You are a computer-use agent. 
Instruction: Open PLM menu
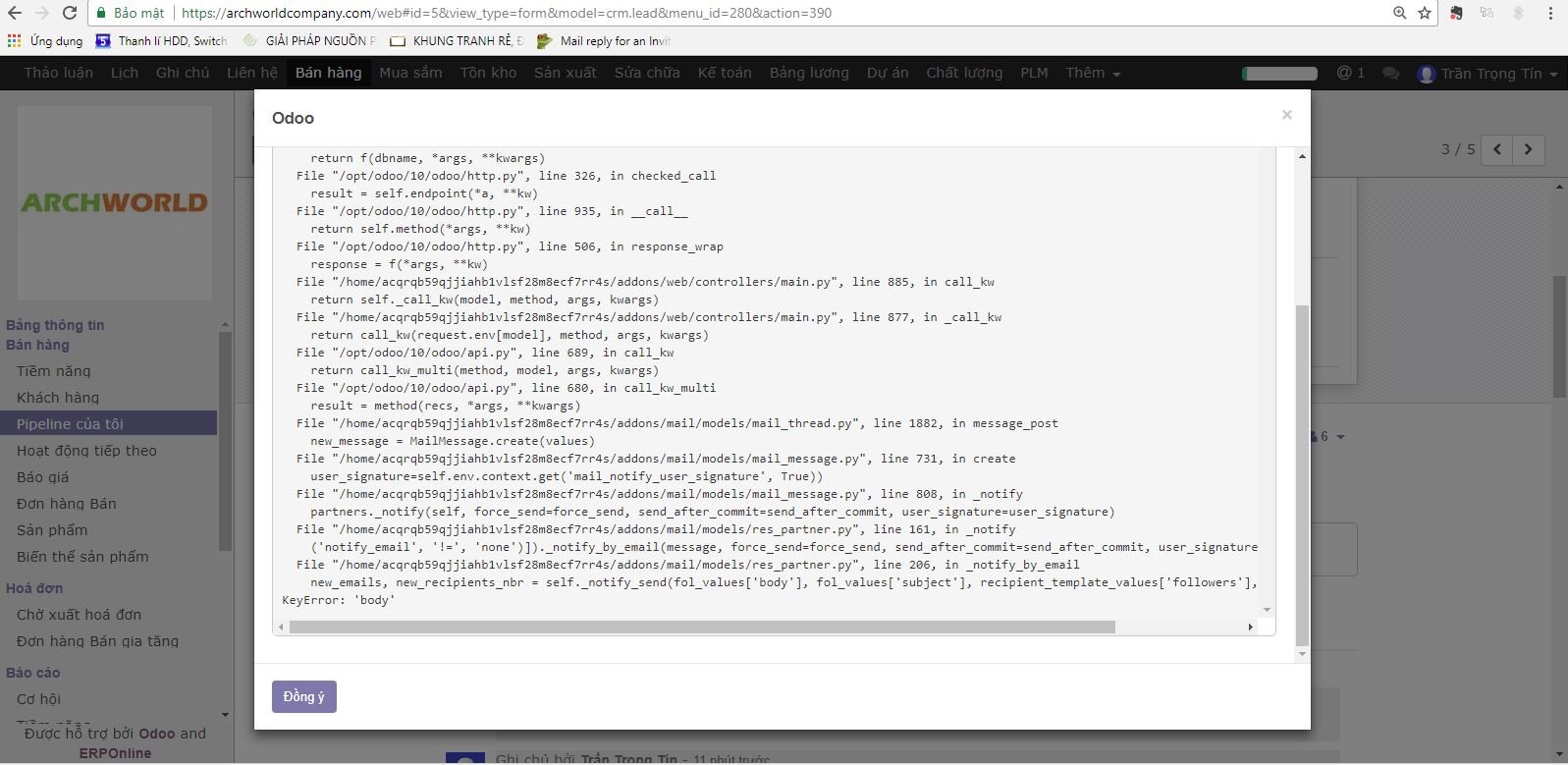(x=1034, y=73)
